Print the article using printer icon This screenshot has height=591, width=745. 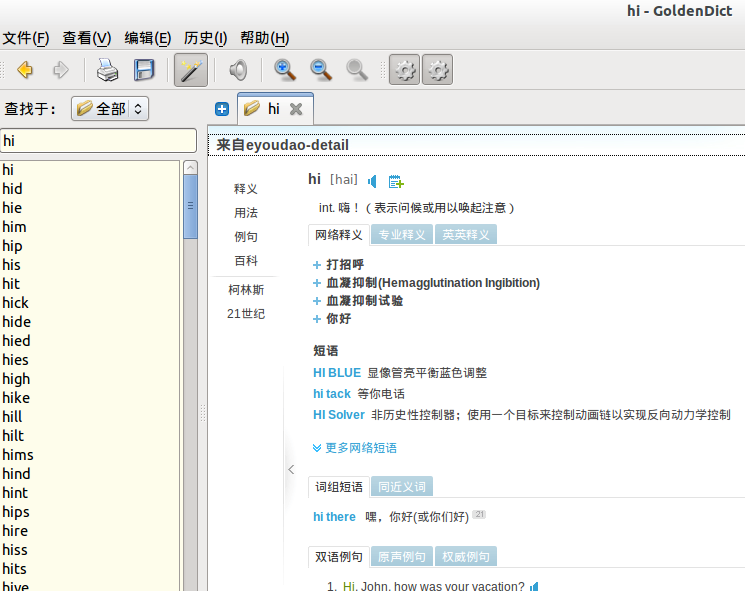pyautogui.click(x=107, y=70)
